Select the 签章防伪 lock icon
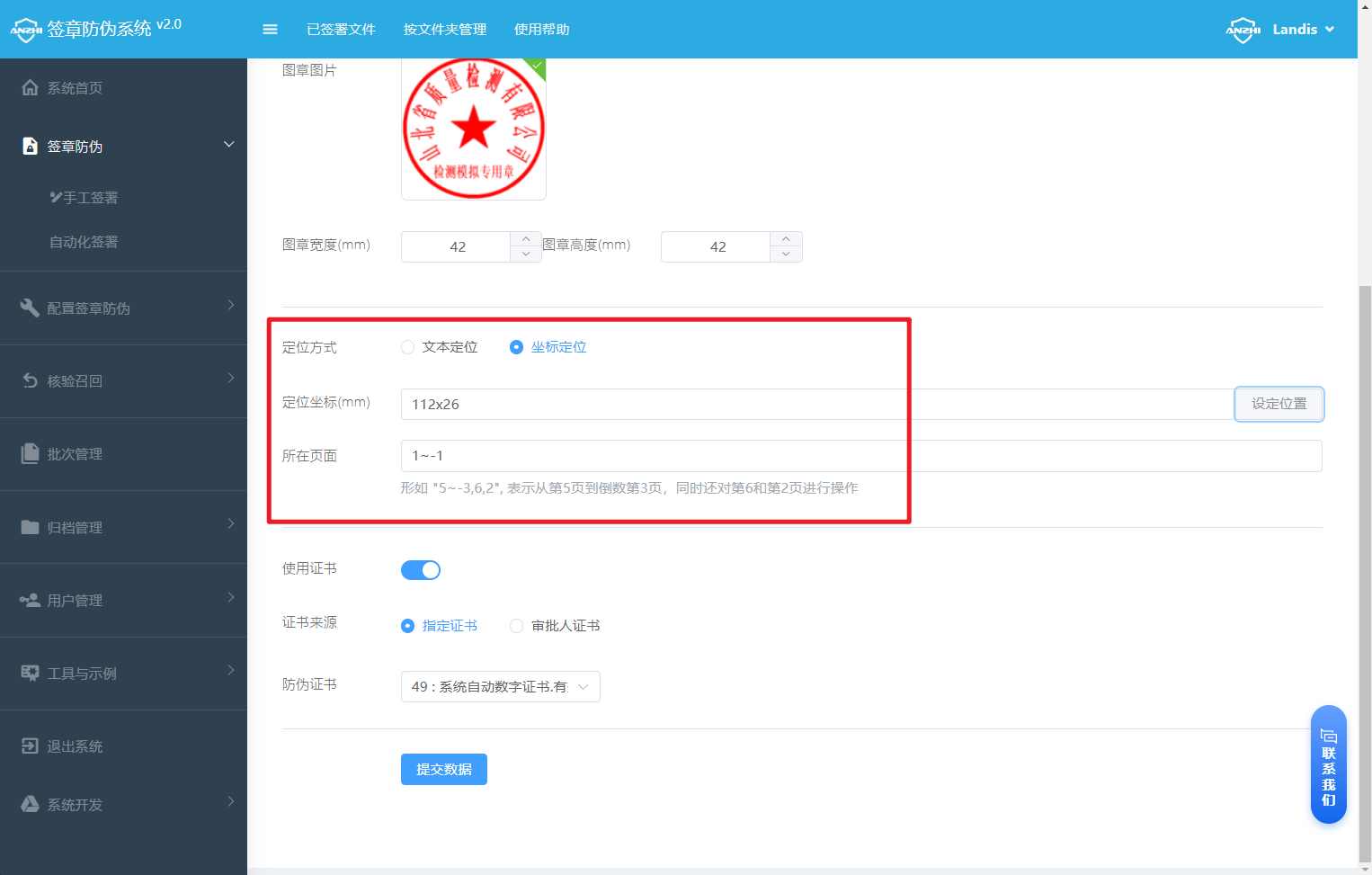This screenshot has width=1372, height=875. coord(30,145)
